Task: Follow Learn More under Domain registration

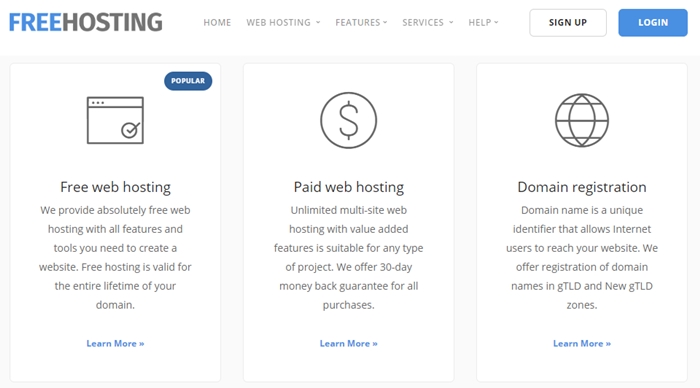Action: point(582,343)
